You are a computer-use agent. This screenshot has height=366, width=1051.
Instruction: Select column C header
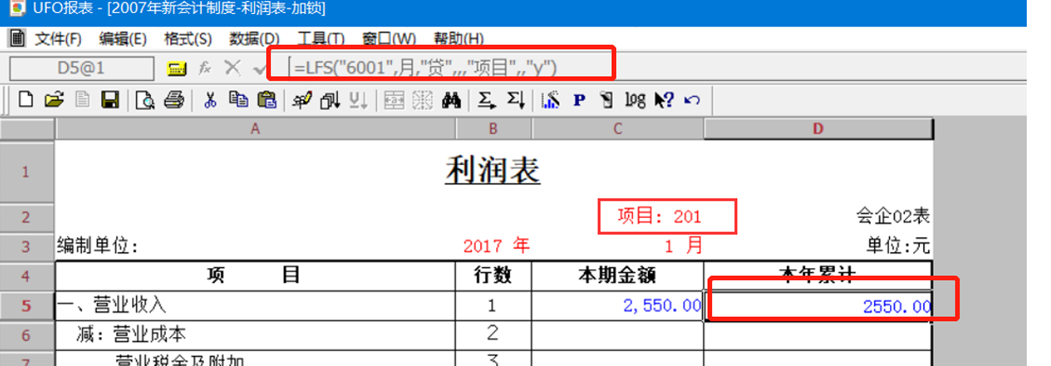click(x=617, y=129)
